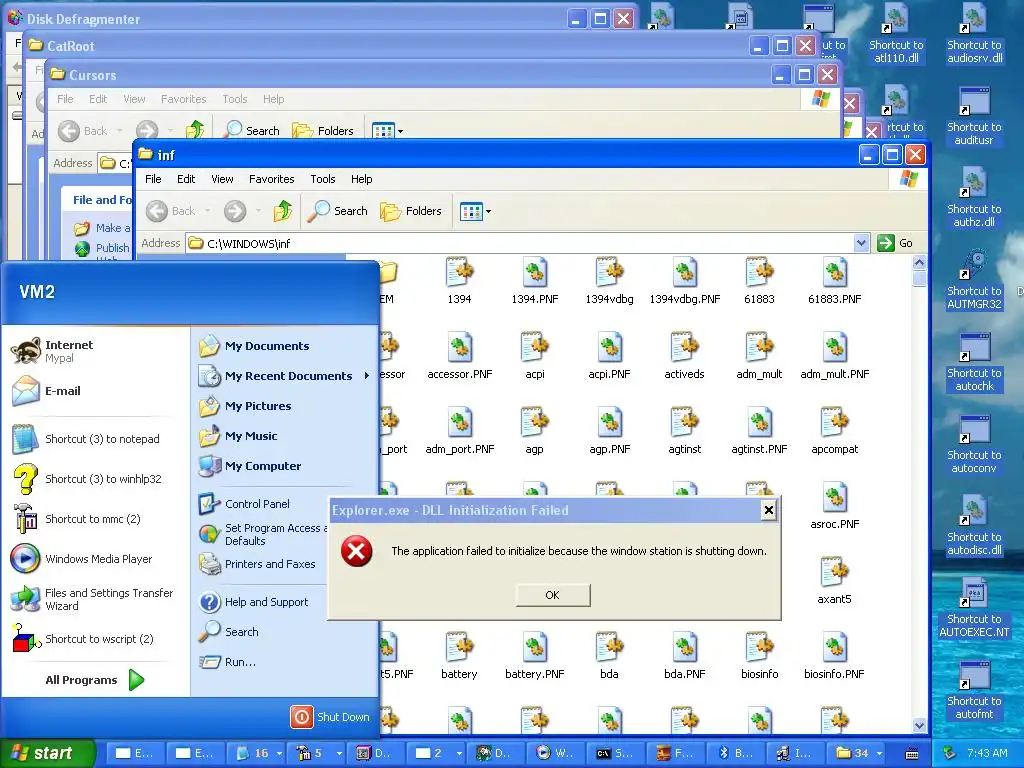Image resolution: width=1024 pixels, height=768 pixels.
Task: Open Shortcut to autochk desktop icon
Action: (x=974, y=361)
